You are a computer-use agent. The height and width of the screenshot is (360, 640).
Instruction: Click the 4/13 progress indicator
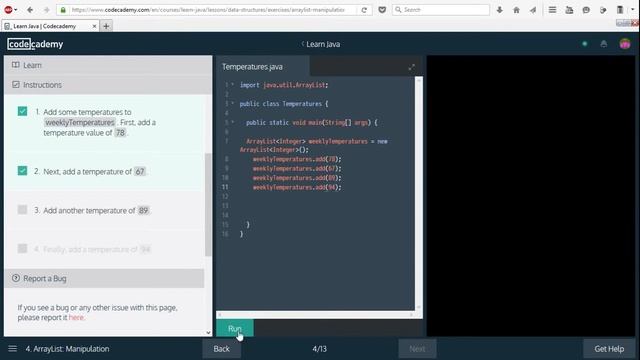[x=319, y=349]
